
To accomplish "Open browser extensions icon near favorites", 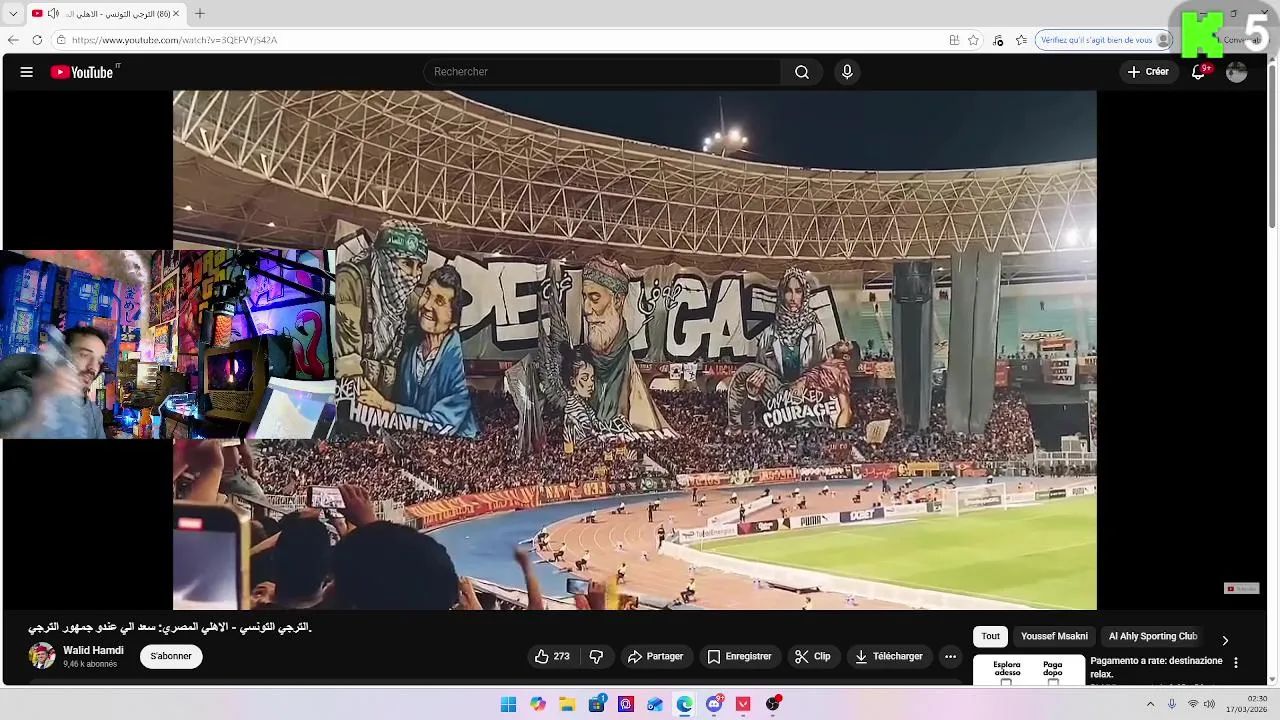I will tap(997, 40).
